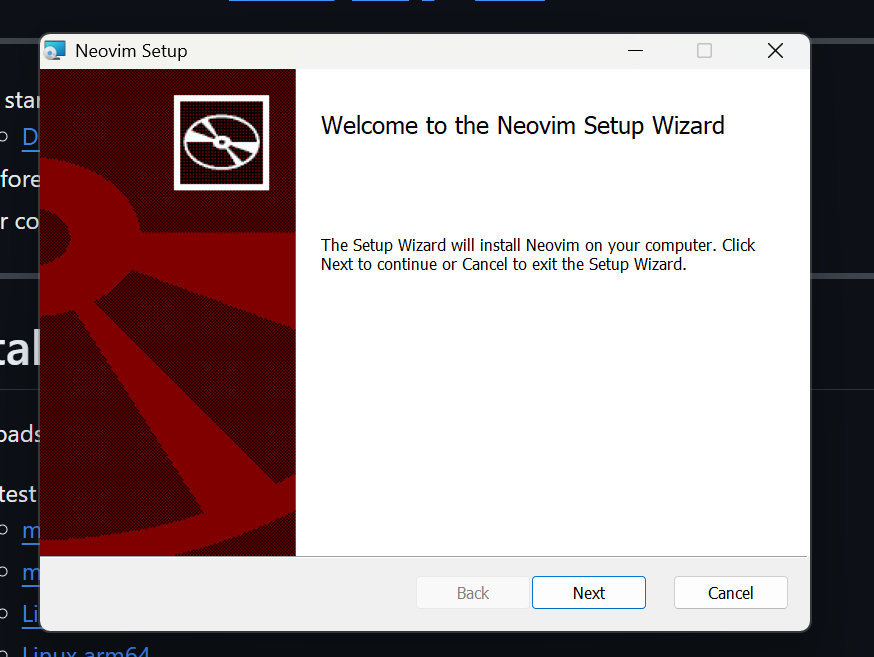Cancel the Neovim Setup Wizard

click(730, 592)
